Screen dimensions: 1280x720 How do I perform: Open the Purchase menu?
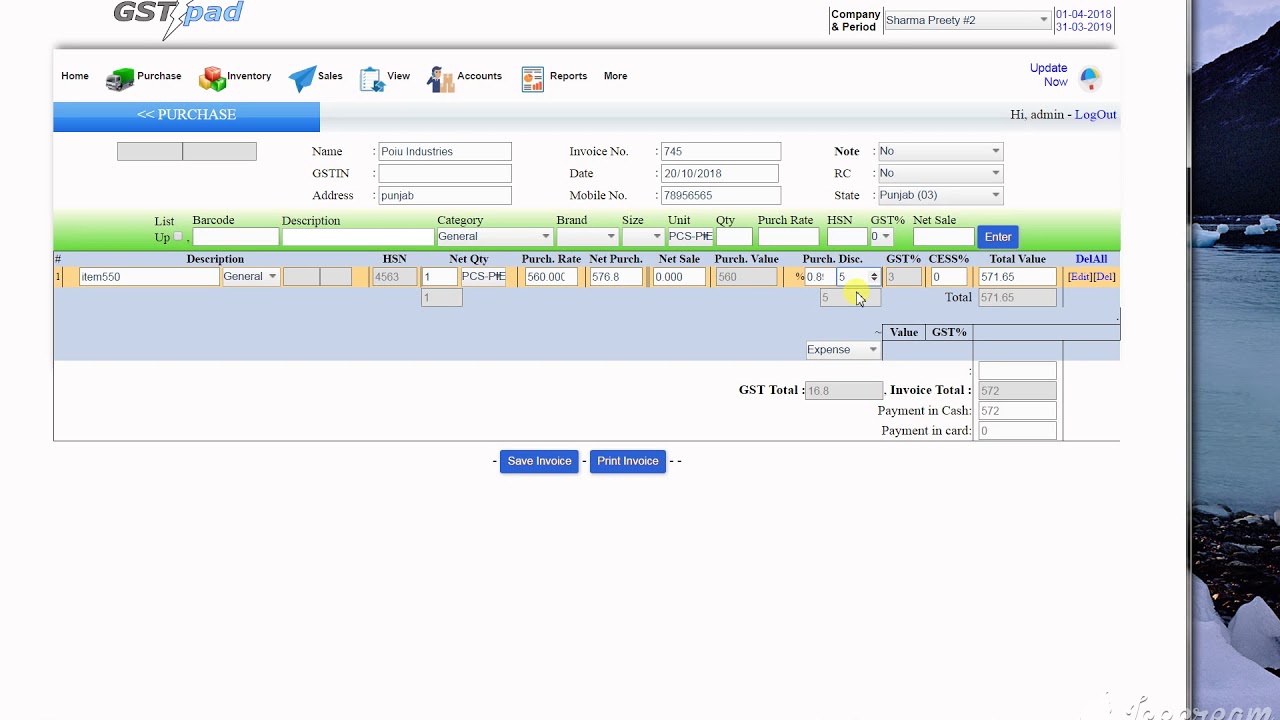pos(159,76)
